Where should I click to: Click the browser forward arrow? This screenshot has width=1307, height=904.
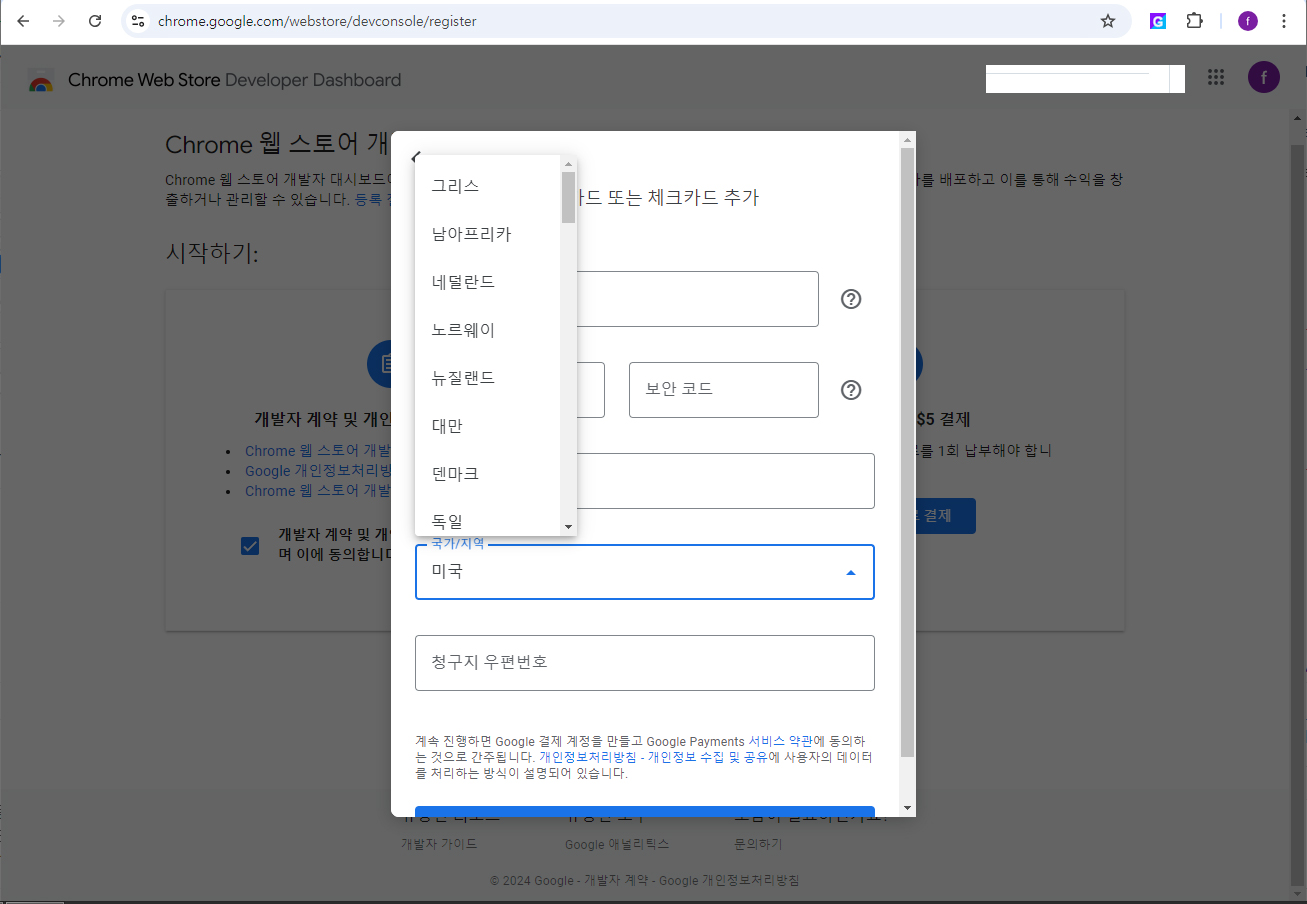(59, 21)
